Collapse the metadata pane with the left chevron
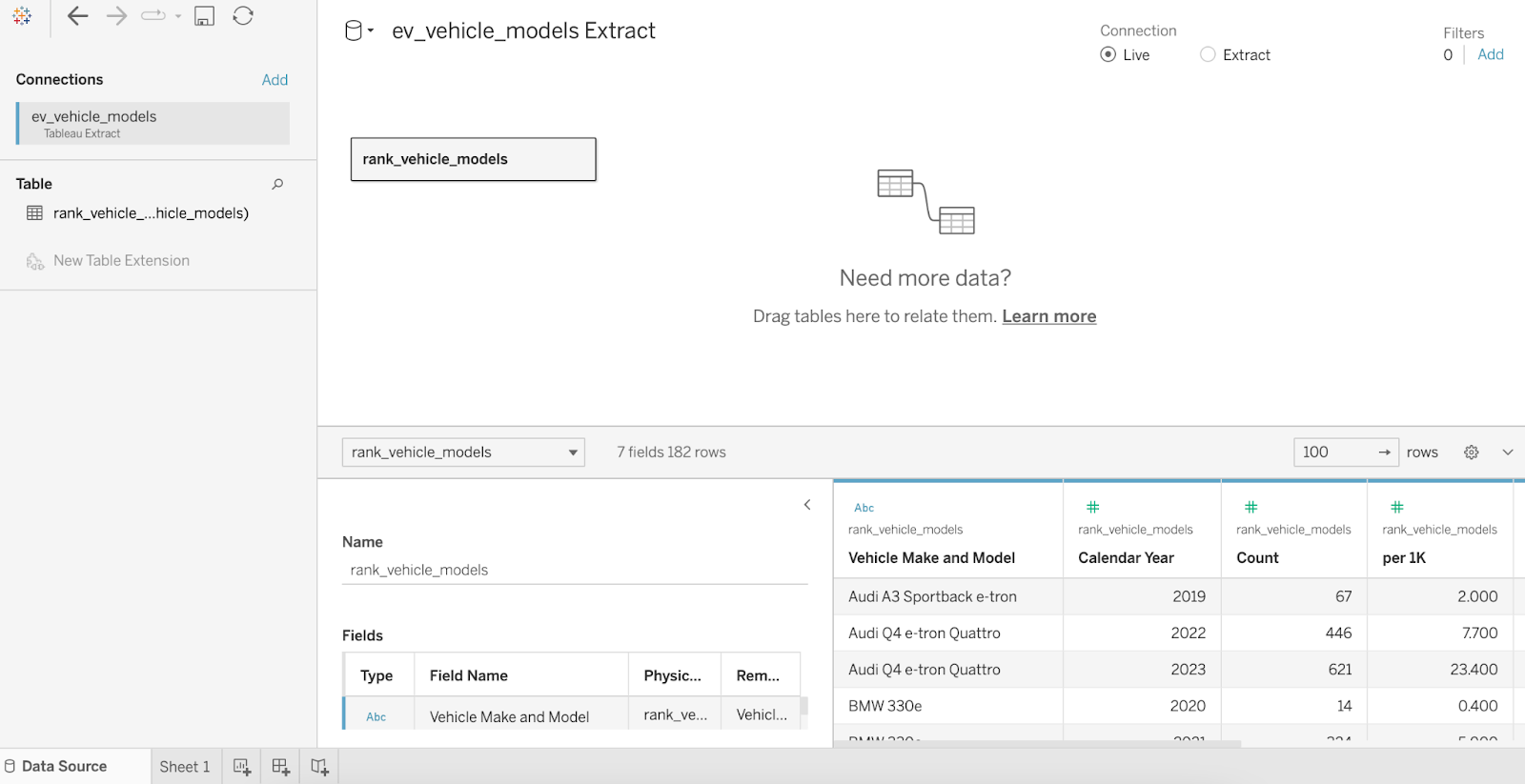This screenshot has width=1525, height=784. click(x=807, y=505)
